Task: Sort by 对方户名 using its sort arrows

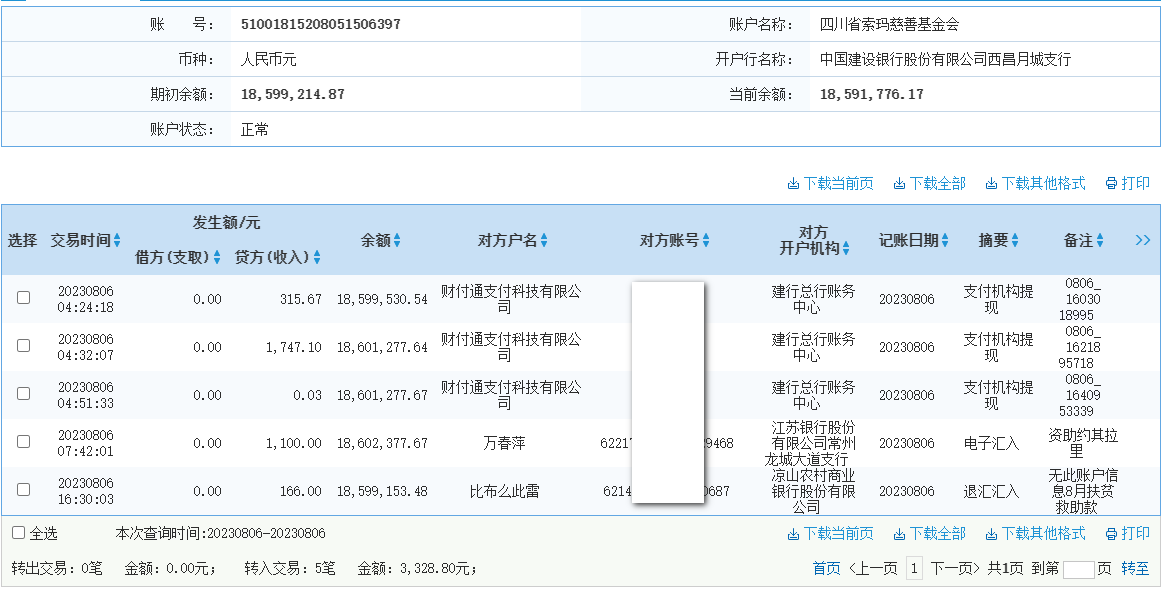Action: [x=544, y=241]
